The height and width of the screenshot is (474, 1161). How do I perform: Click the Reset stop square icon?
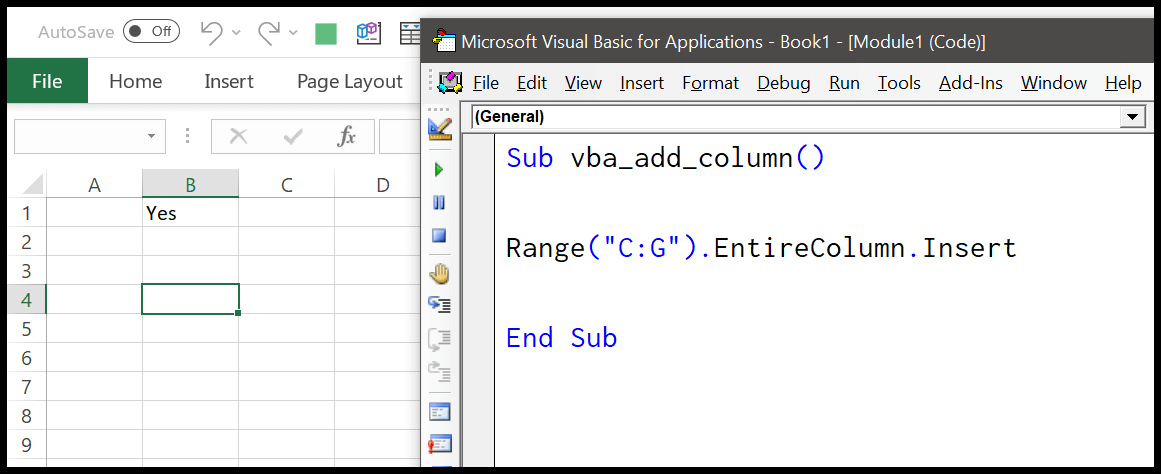[x=439, y=236]
